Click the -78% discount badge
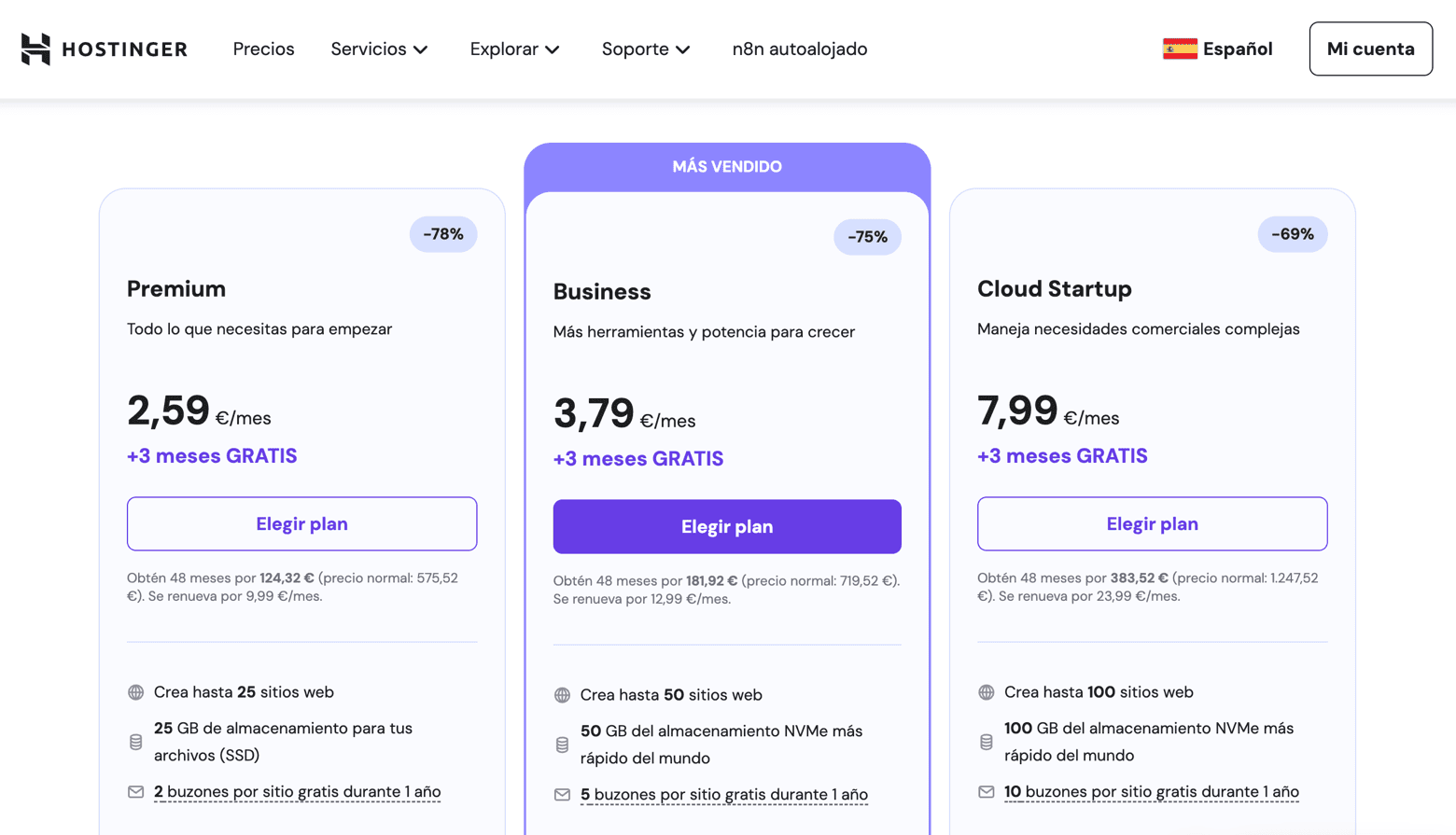Screen dimensions: 1456x835 coord(443,234)
